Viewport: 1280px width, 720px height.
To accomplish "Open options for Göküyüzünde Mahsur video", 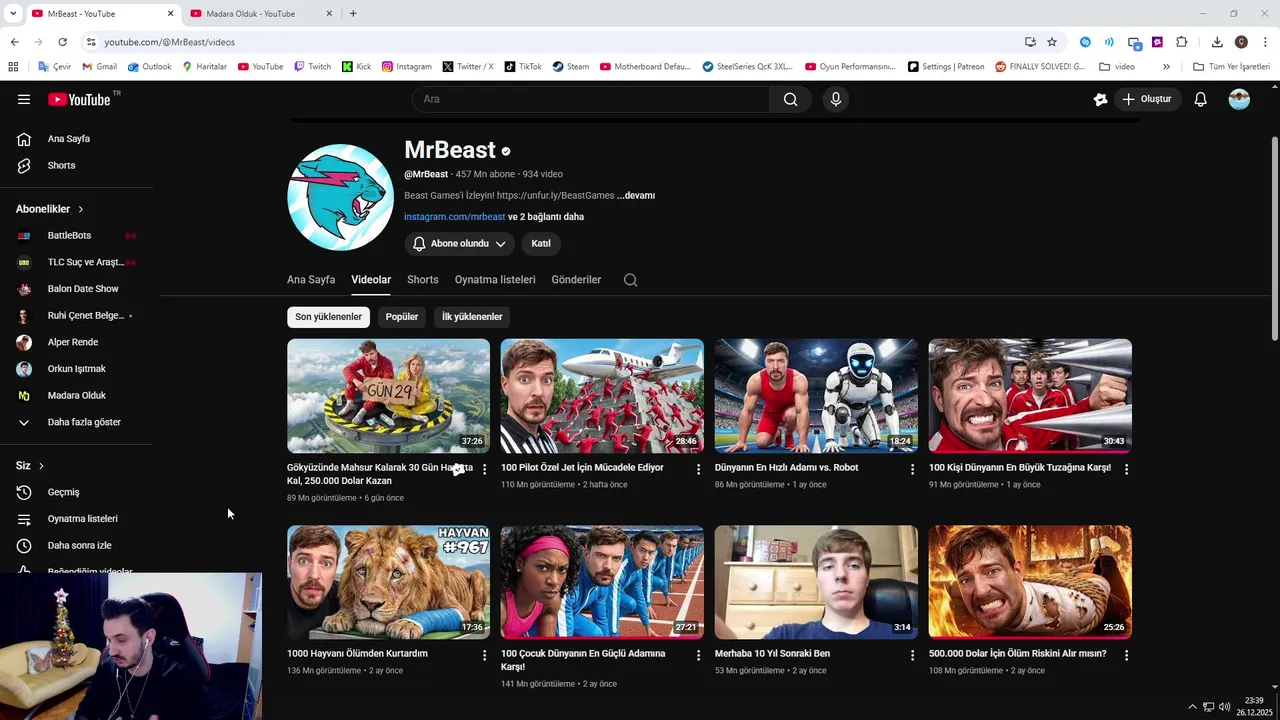I will click(485, 469).
